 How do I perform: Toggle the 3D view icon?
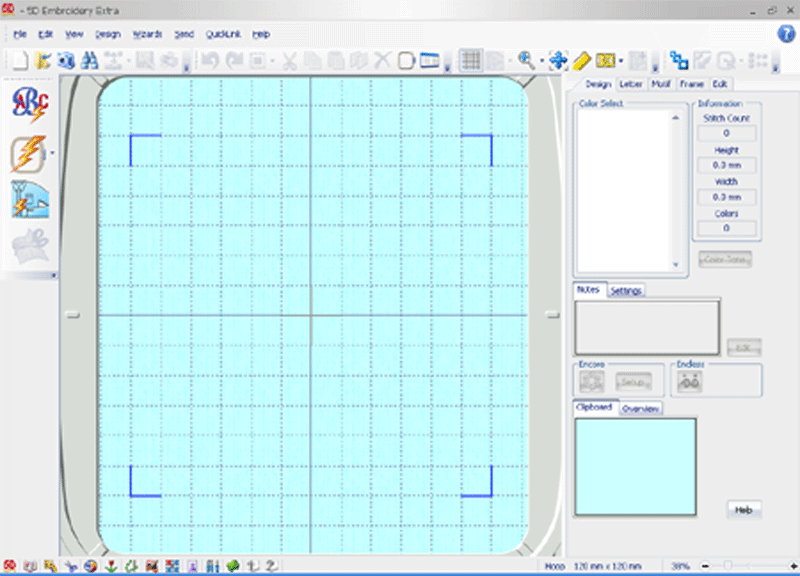point(606,61)
